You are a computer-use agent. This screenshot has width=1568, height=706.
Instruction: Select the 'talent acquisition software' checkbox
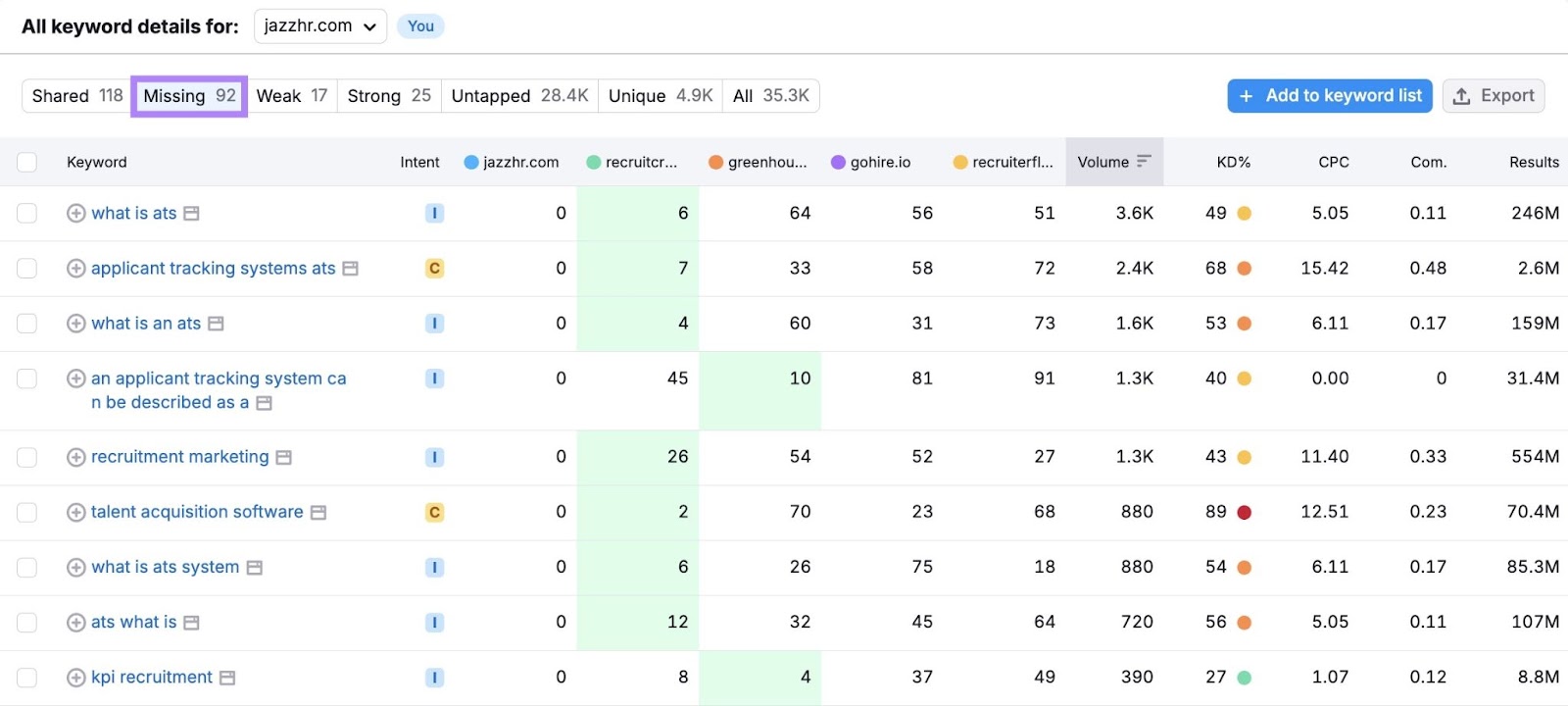click(x=26, y=512)
